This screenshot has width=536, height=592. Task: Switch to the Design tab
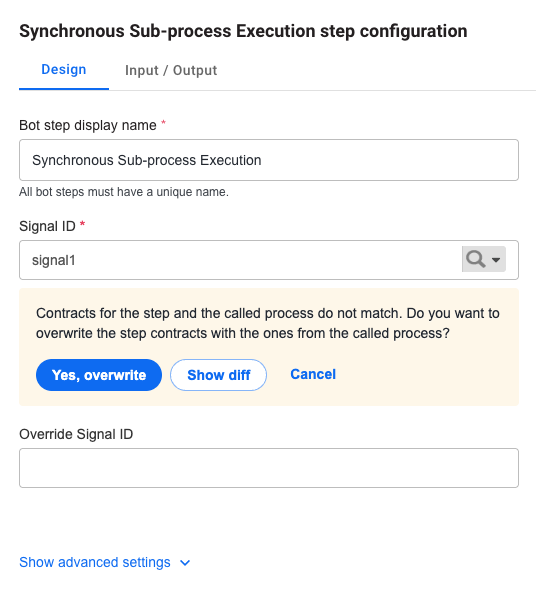coord(64,70)
